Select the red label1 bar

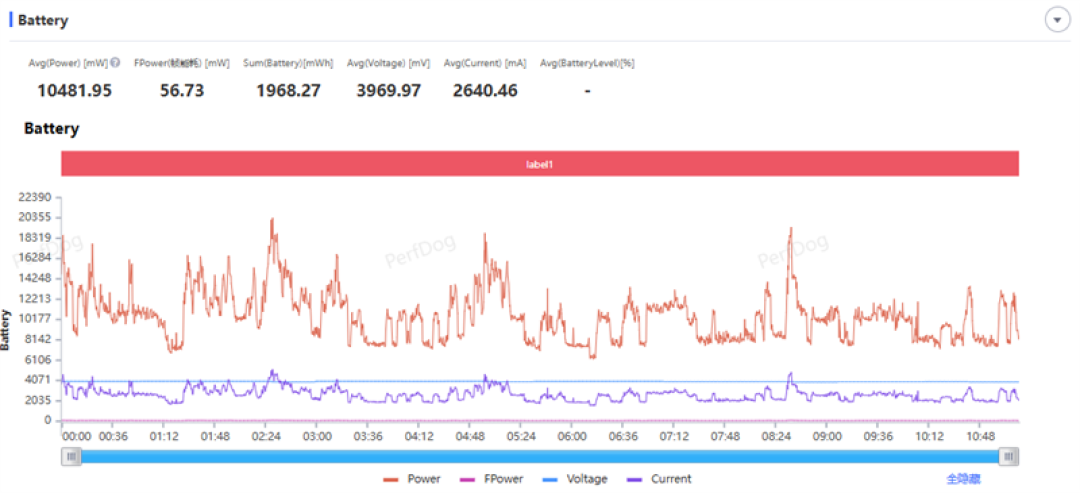click(x=540, y=164)
